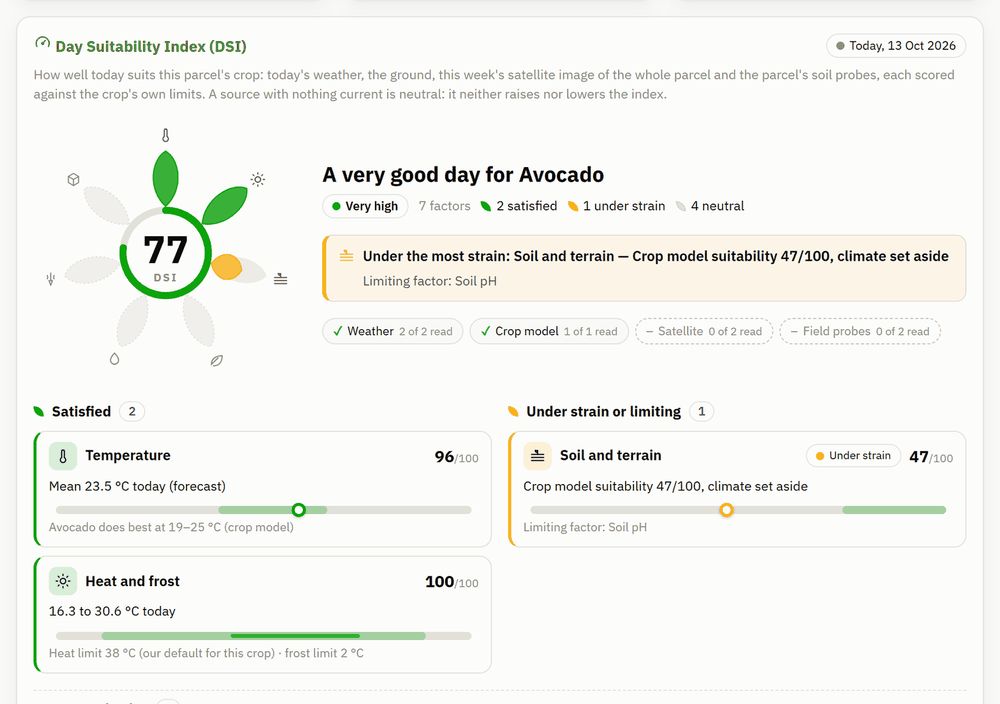Click the water droplet icon below the chart
This screenshot has width=1000, height=704.
(x=114, y=359)
